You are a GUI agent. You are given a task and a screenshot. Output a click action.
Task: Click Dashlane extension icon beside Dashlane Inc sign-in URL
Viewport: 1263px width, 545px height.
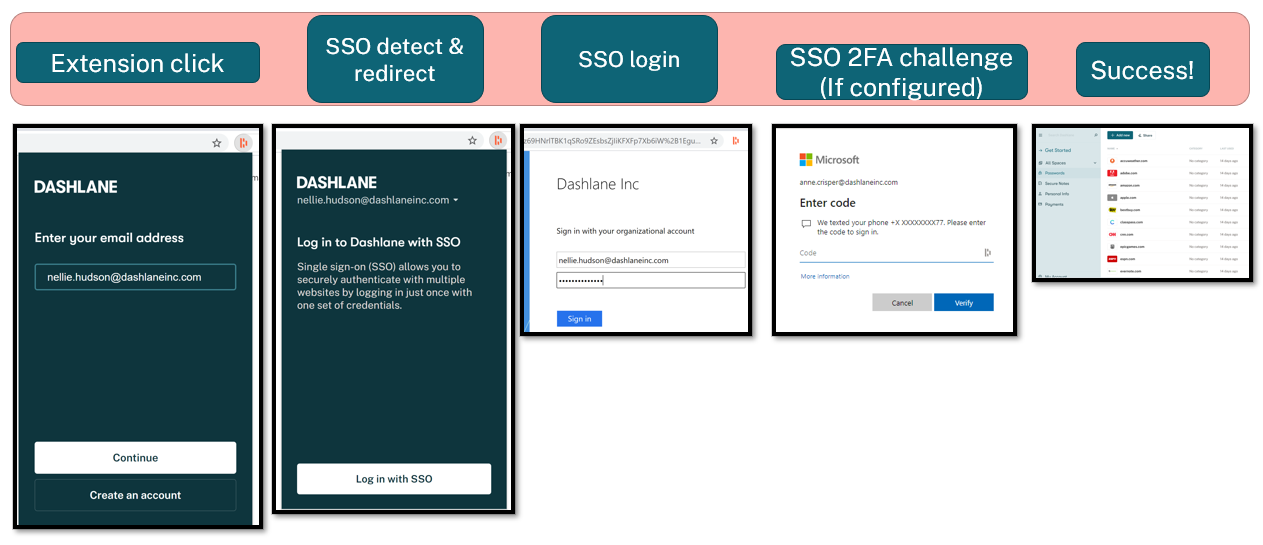pos(737,141)
